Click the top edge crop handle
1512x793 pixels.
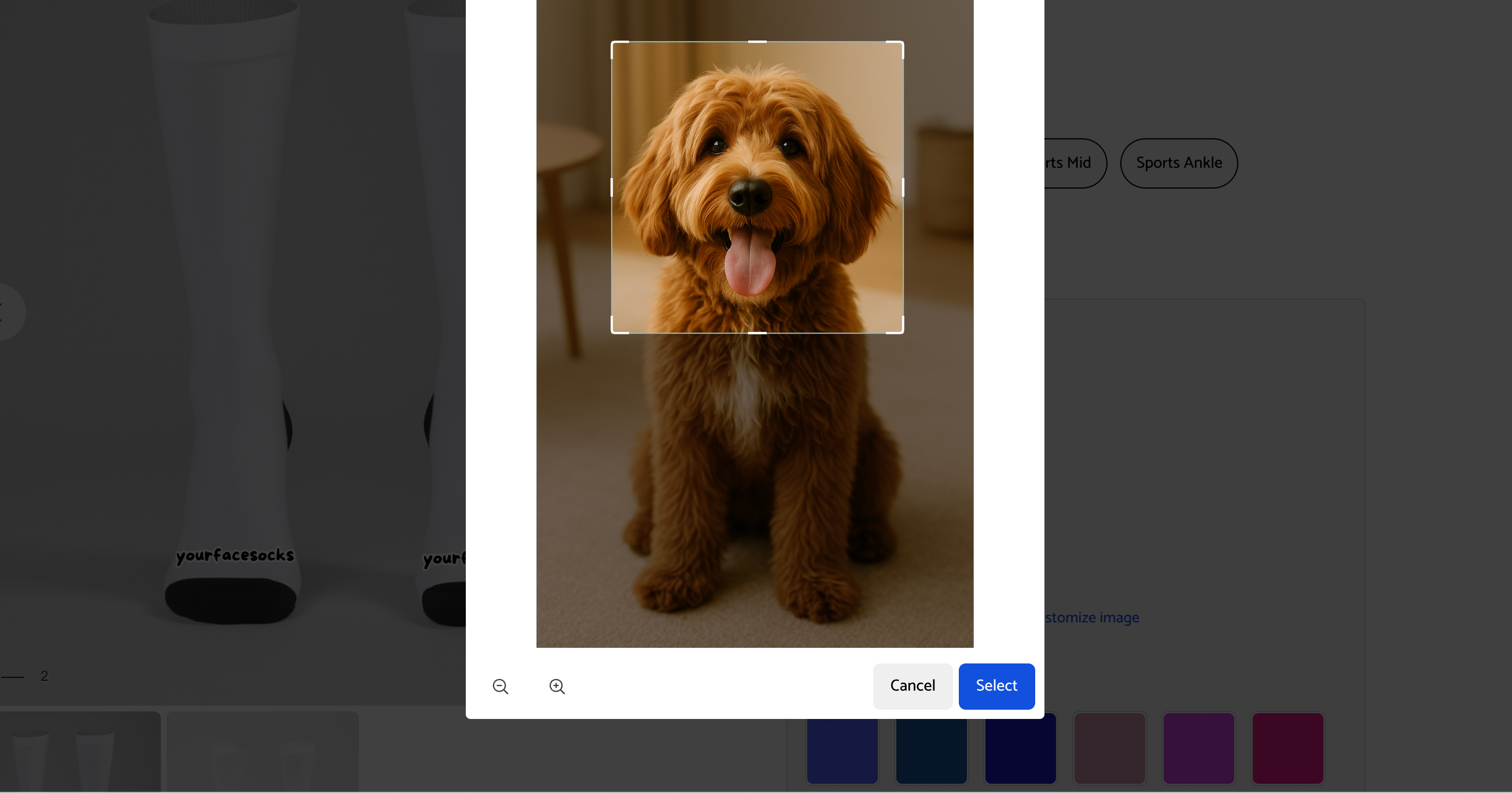pyautogui.click(x=757, y=42)
